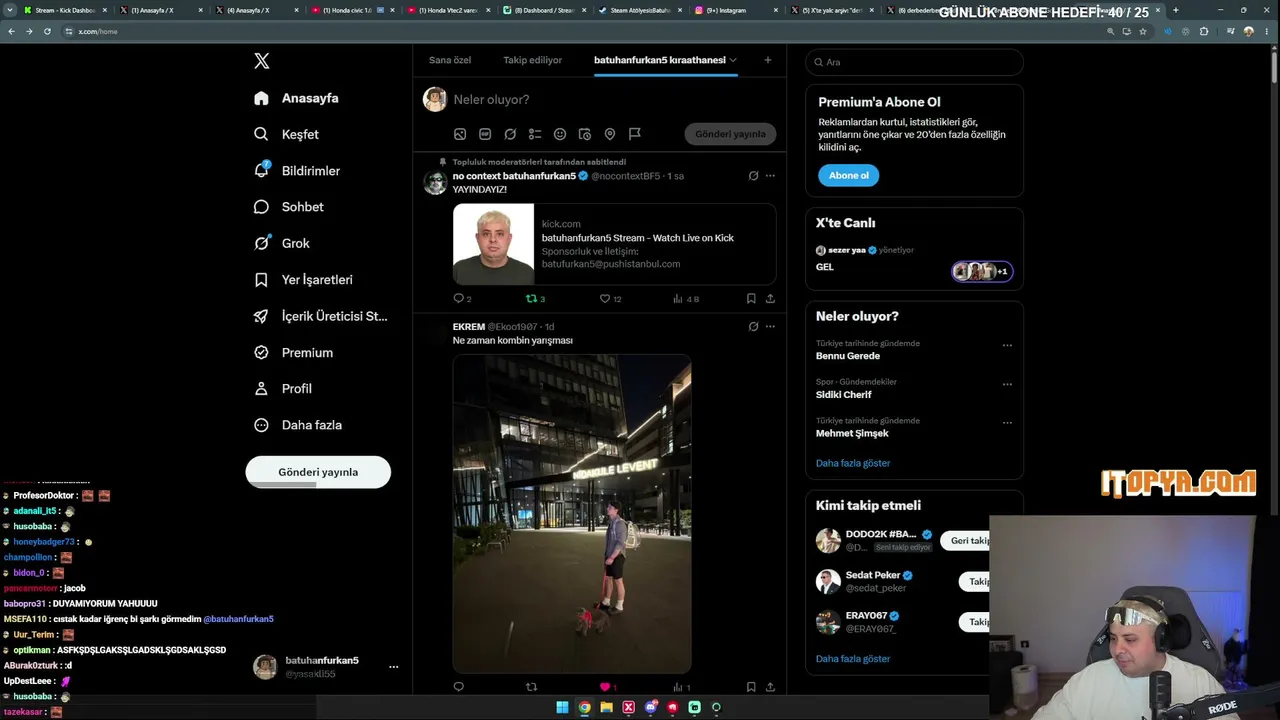Open account menu next to batuhanfurkan5
Image resolution: width=1280 pixels, height=720 pixels.
(x=393, y=667)
